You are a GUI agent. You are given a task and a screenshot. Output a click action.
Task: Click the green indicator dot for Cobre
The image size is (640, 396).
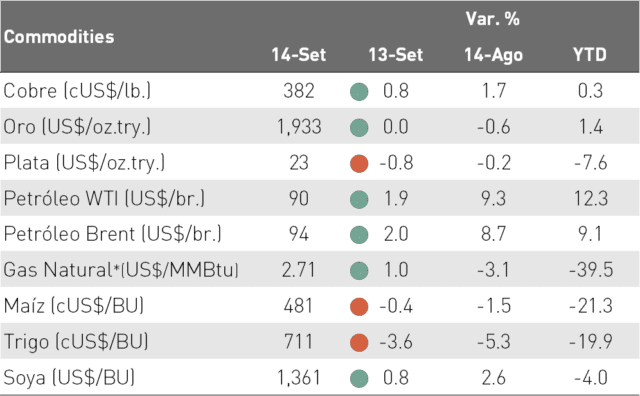point(359,91)
